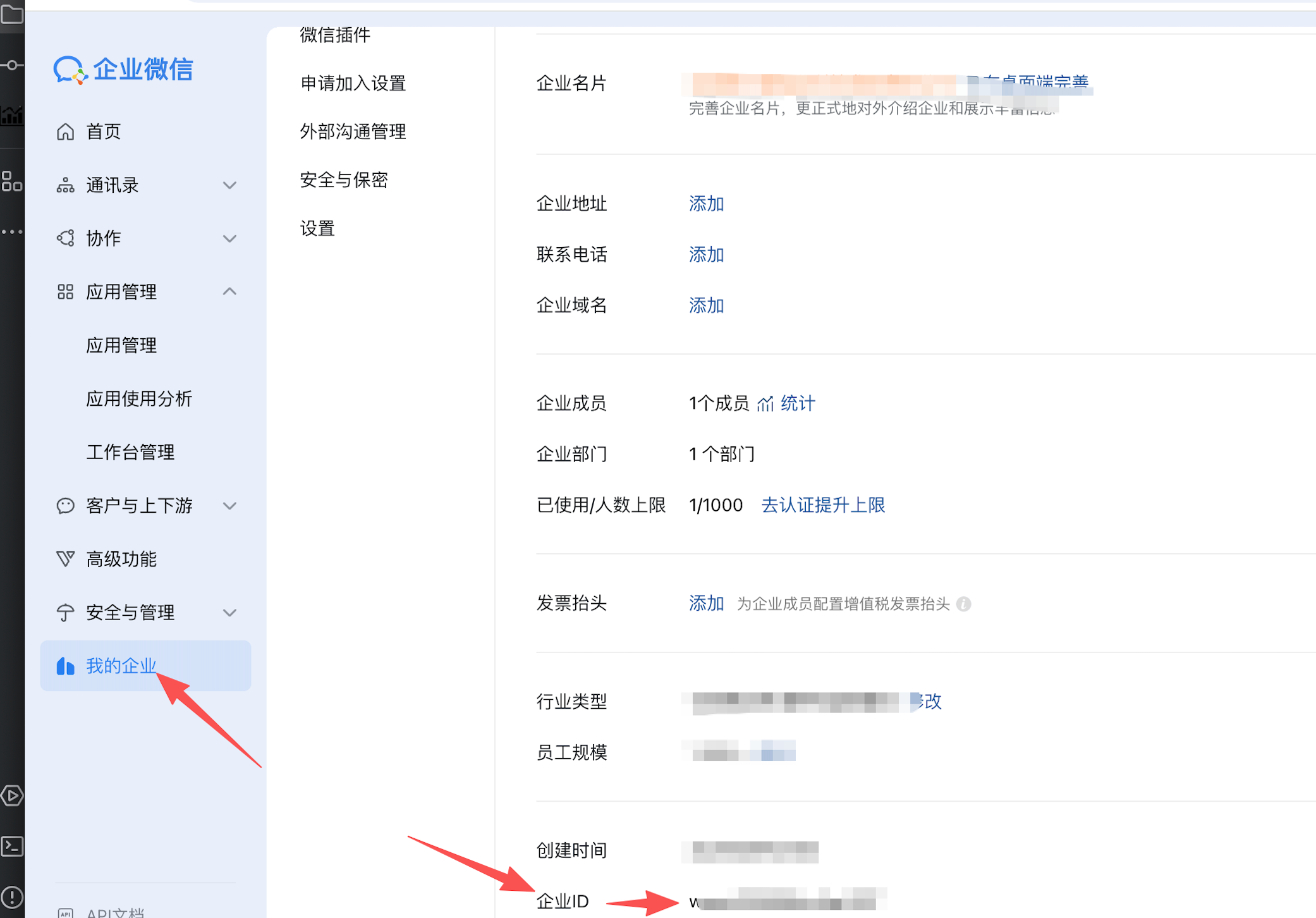Click the info icon beside 发票抬头 hint
The image size is (1316, 918).
tap(963, 604)
